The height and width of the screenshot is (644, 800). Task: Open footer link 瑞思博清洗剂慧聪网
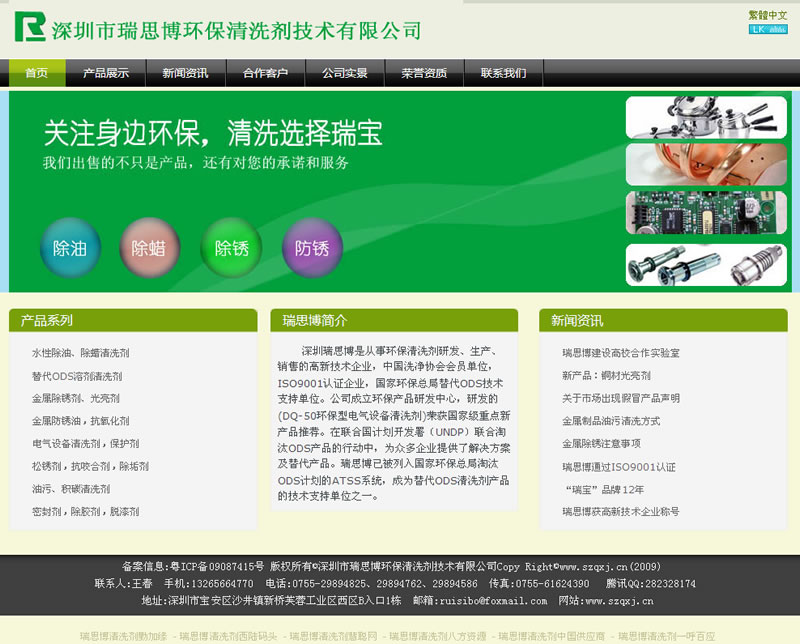333,636
